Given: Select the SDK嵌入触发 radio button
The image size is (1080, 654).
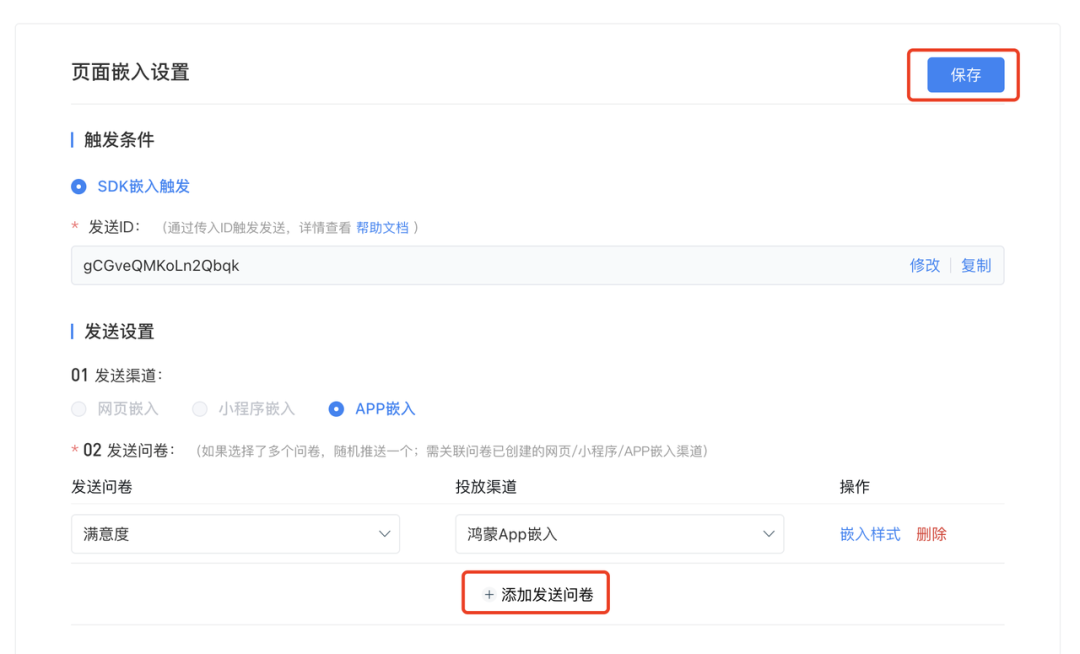Looking at the screenshot, I should click(79, 187).
